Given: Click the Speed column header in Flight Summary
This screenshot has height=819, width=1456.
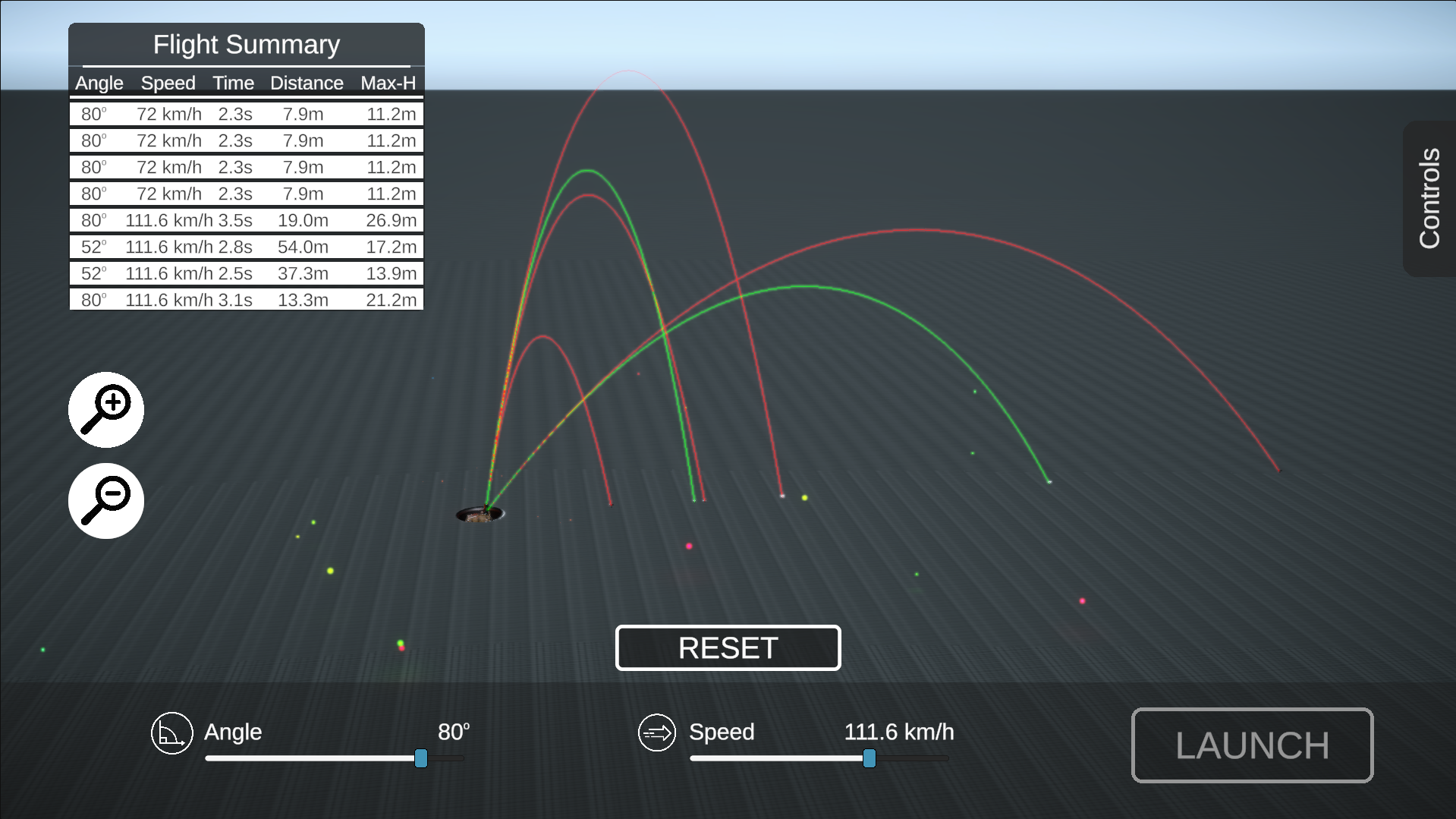Looking at the screenshot, I should click(168, 83).
